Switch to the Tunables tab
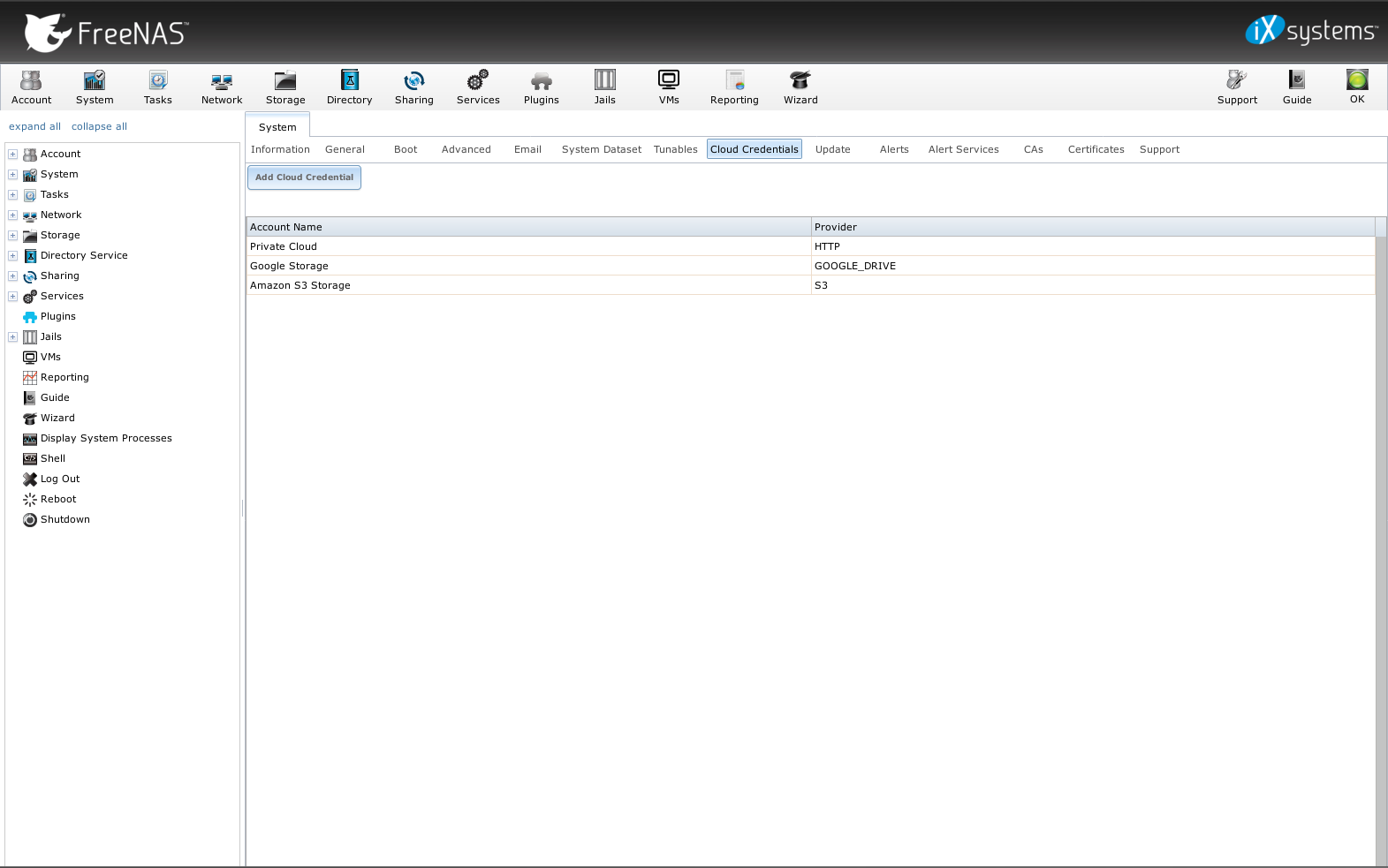This screenshot has height=868, width=1388. click(x=676, y=149)
